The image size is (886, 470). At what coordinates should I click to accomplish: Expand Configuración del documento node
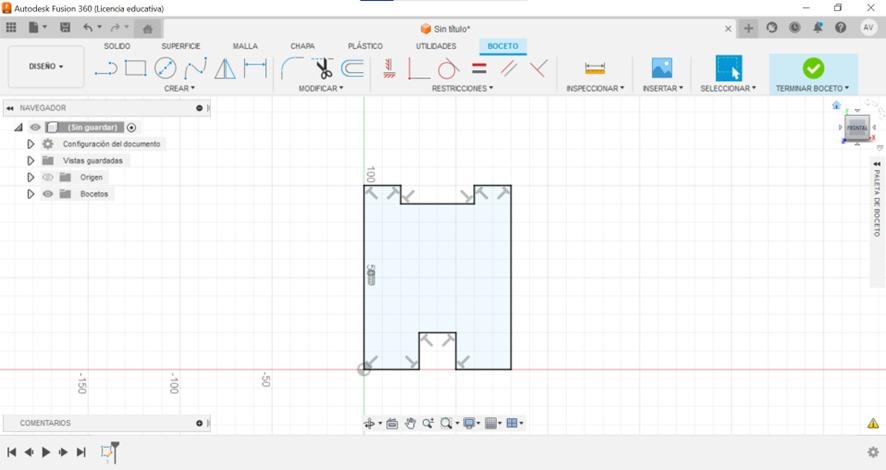(31, 144)
